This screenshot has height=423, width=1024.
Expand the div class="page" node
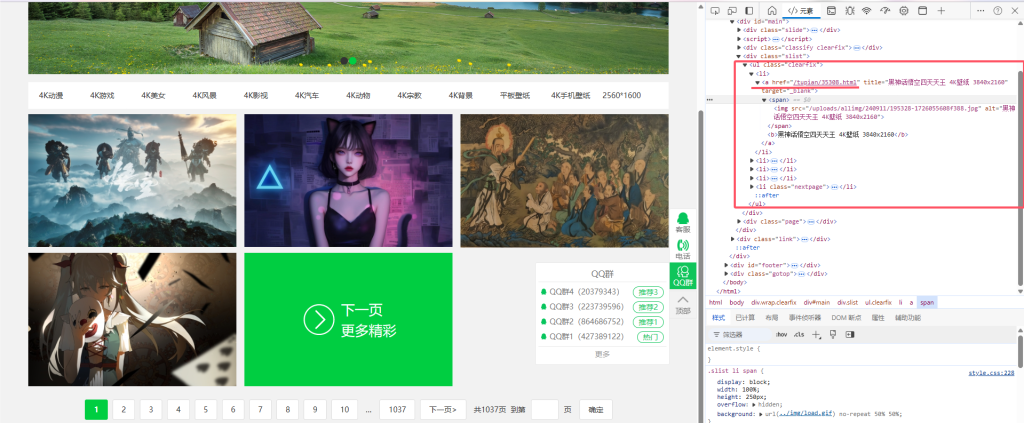coord(739,222)
